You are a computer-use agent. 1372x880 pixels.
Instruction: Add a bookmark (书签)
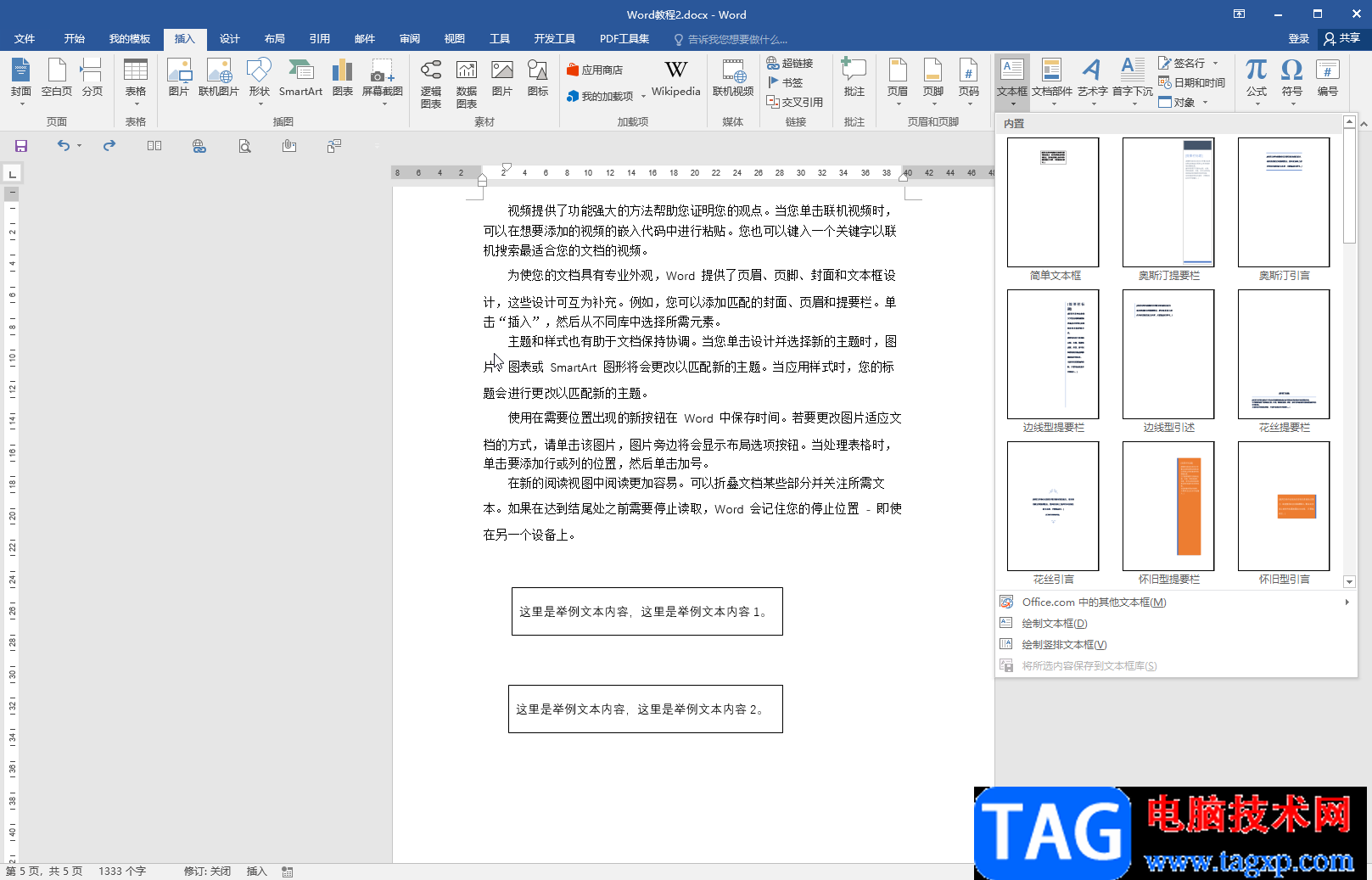[x=785, y=82]
